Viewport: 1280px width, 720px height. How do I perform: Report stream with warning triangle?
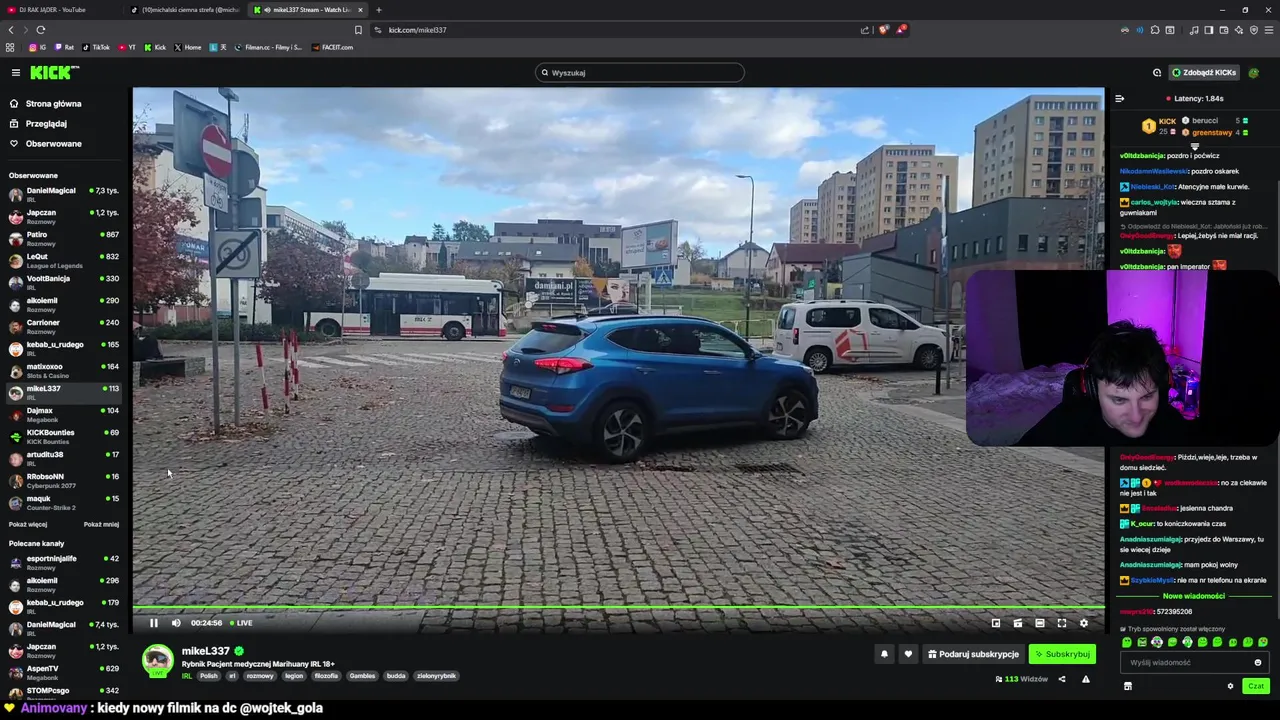click(1085, 679)
